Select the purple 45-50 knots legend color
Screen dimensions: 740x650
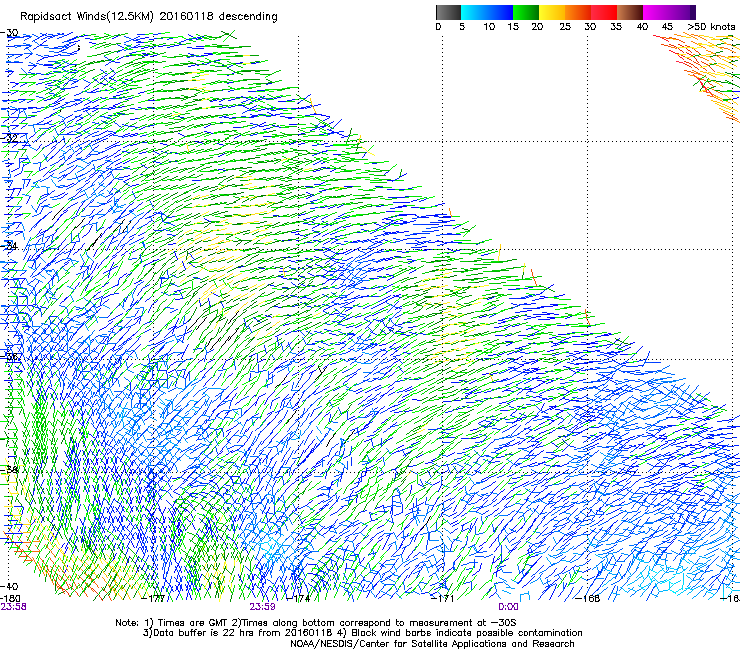[682, 12]
